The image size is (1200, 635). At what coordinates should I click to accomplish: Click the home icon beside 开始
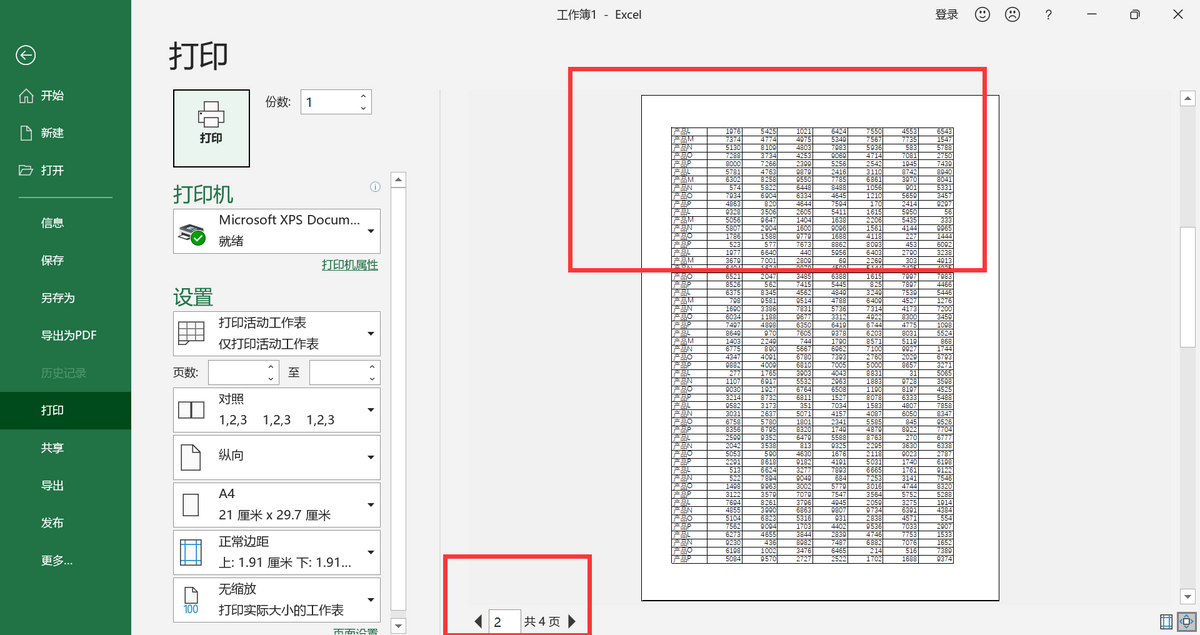26,96
